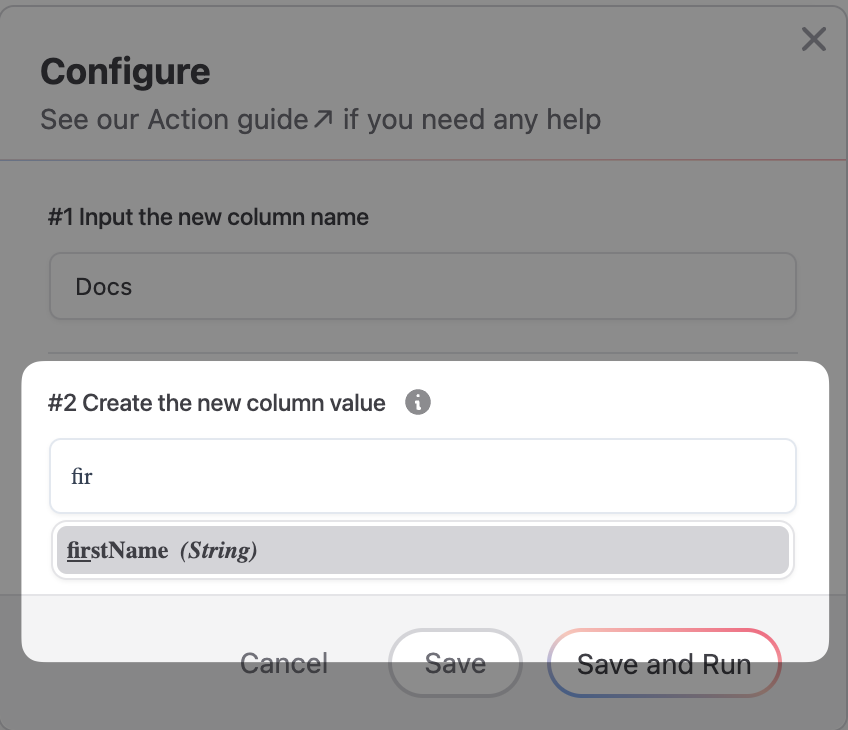
Task: Click the '#2 Create the new column value' label
Action: point(216,403)
